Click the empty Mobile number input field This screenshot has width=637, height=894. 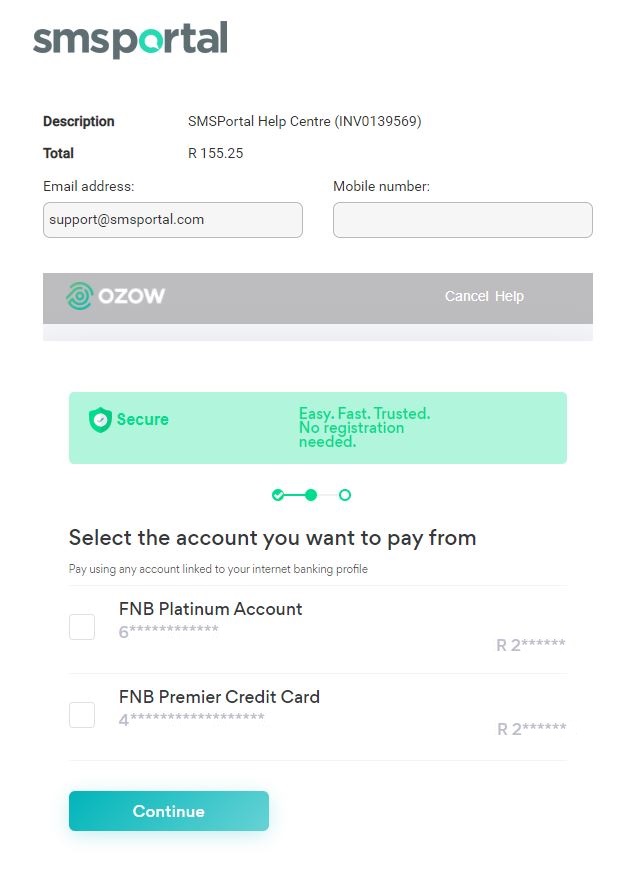(x=462, y=219)
